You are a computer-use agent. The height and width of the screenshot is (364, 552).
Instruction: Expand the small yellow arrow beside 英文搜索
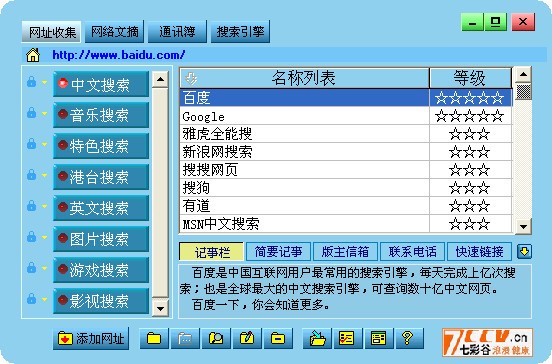[44, 206]
